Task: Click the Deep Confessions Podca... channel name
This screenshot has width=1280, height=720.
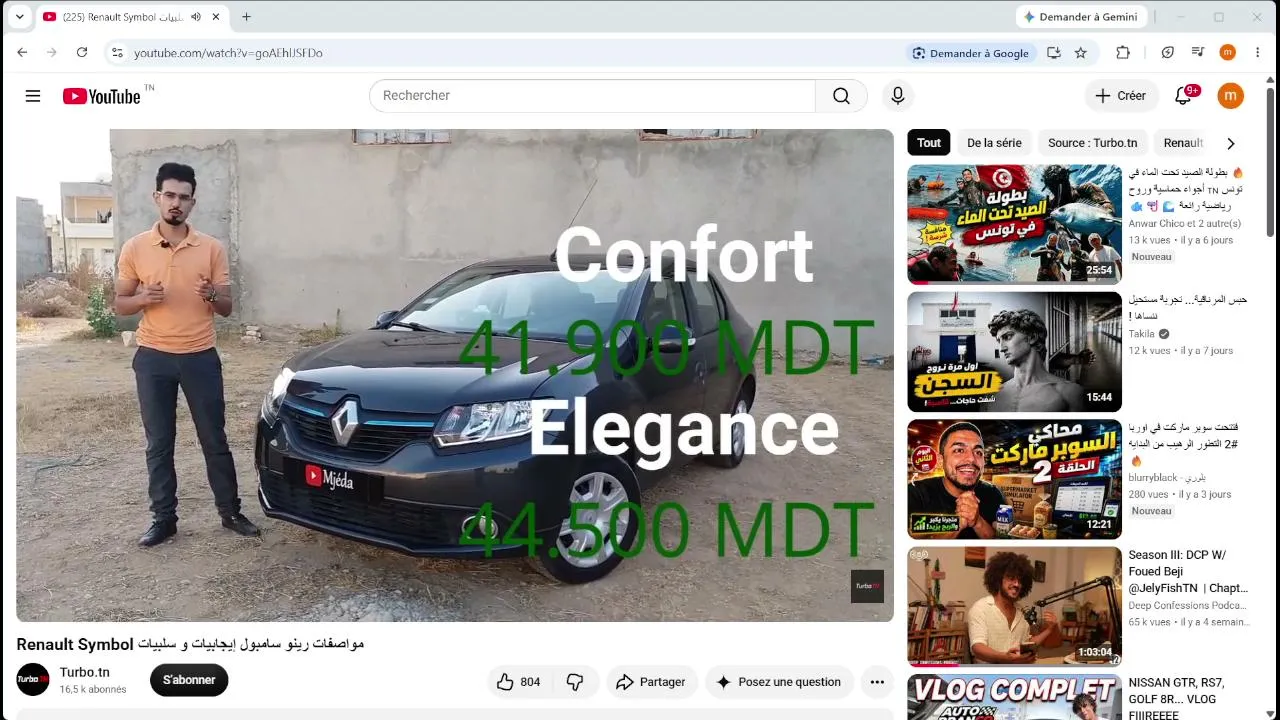Action: point(1188,605)
